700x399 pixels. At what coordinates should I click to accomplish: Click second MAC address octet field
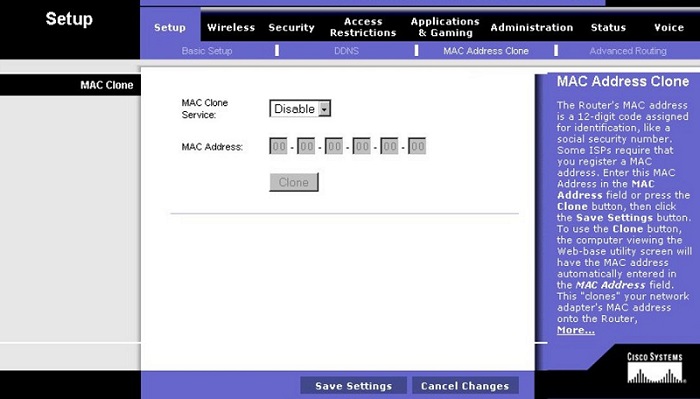pyautogui.click(x=306, y=146)
